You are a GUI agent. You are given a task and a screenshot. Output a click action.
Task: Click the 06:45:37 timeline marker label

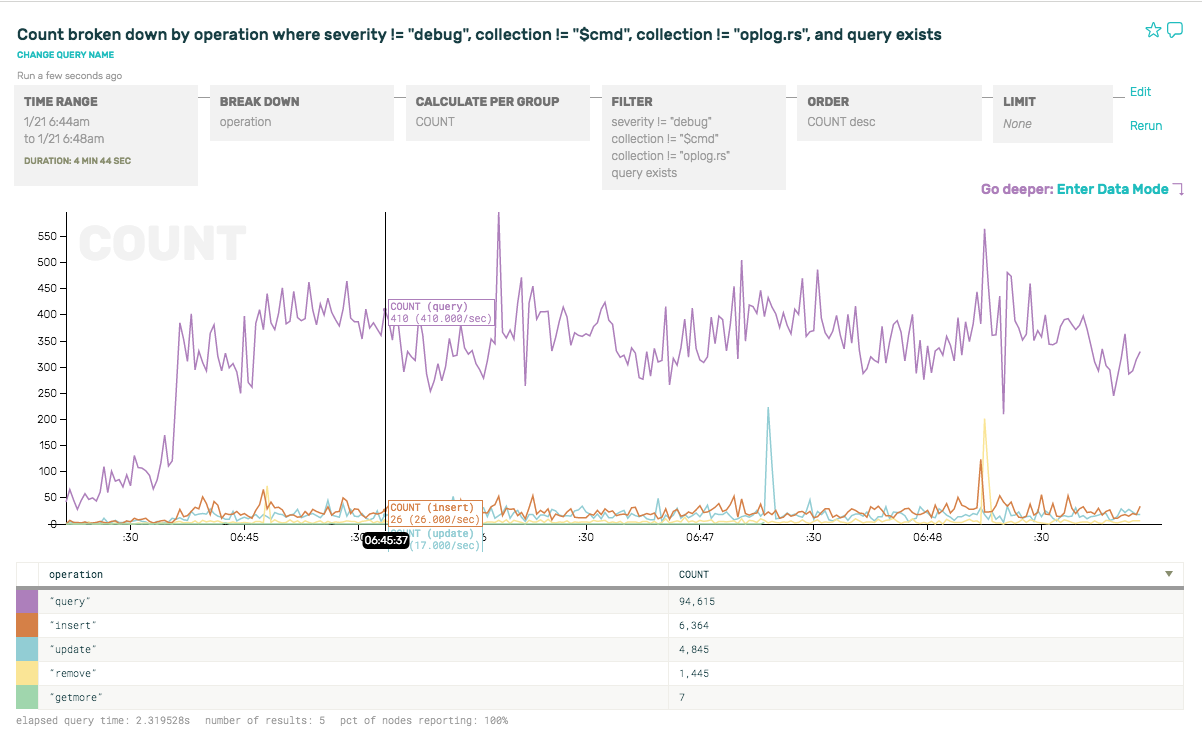pos(386,540)
